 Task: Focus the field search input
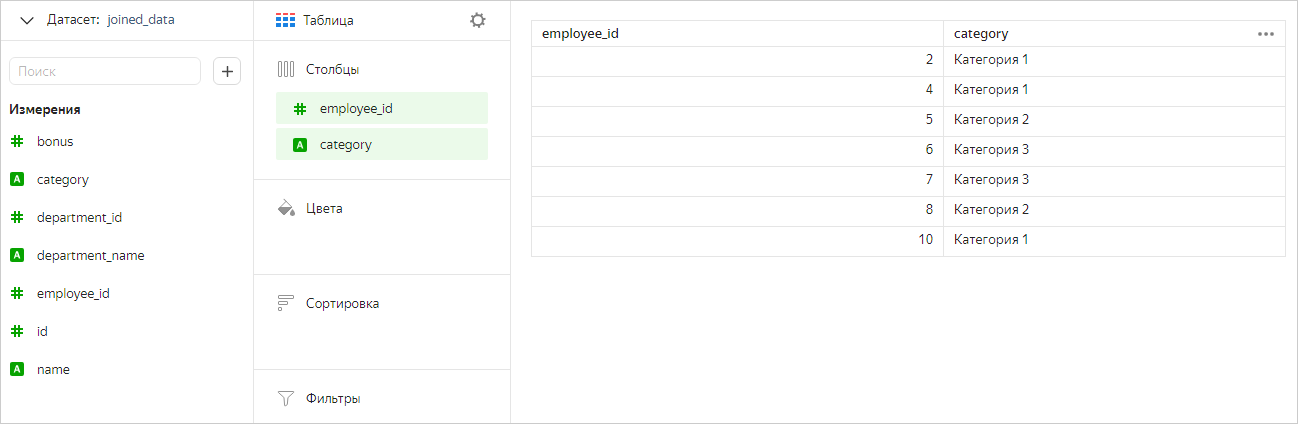[105, 71]
